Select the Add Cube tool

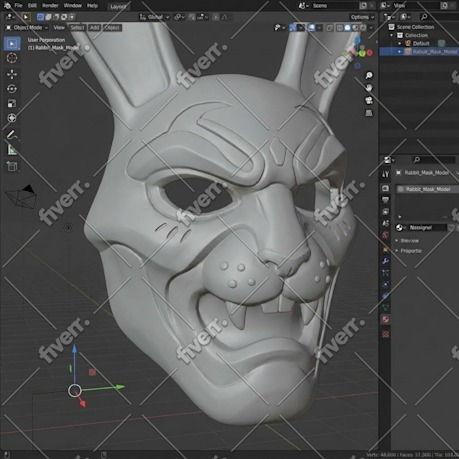(12, 166)
